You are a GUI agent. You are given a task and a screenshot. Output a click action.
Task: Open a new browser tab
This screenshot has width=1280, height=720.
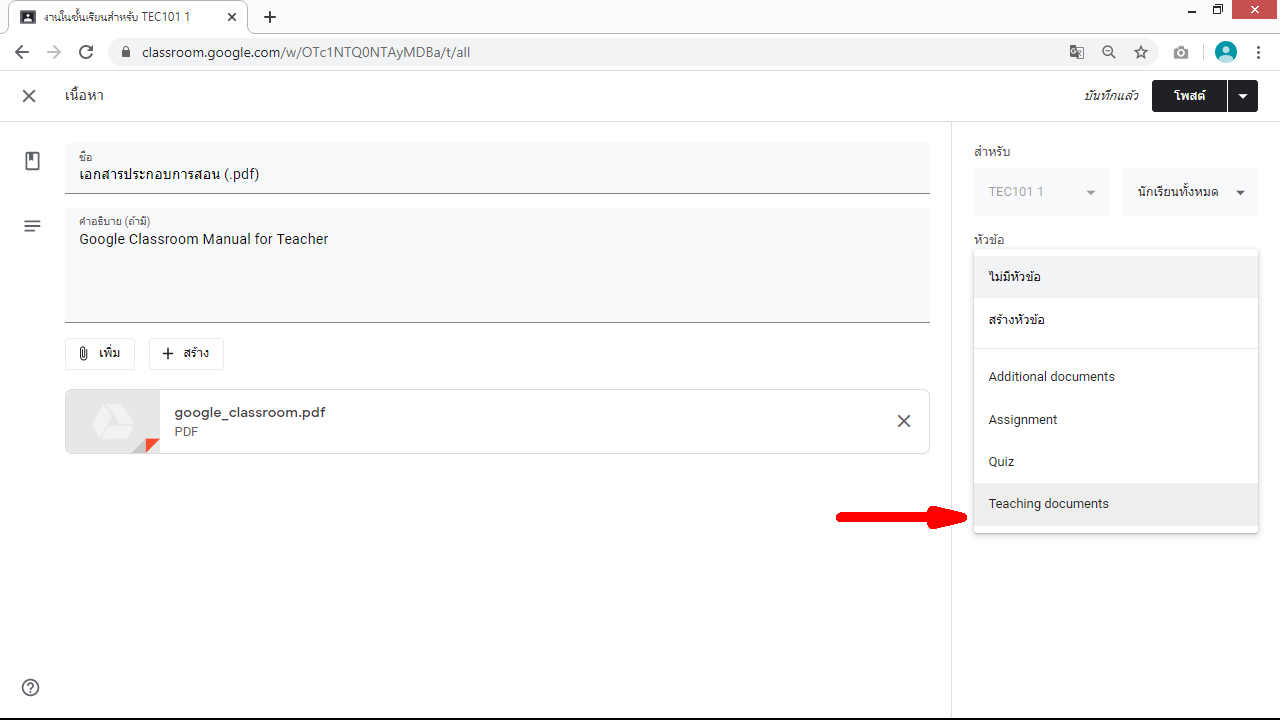[270, 17]
